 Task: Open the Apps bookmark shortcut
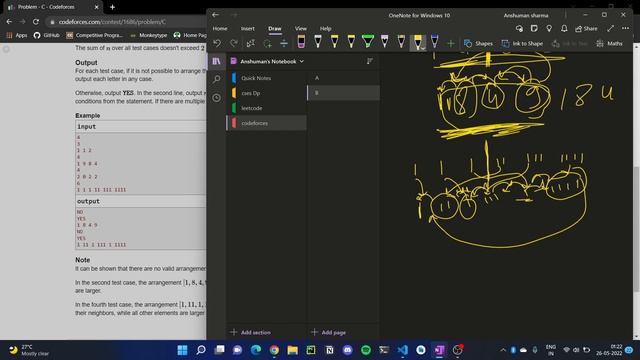pyautogui.click(x=17, y=36)
